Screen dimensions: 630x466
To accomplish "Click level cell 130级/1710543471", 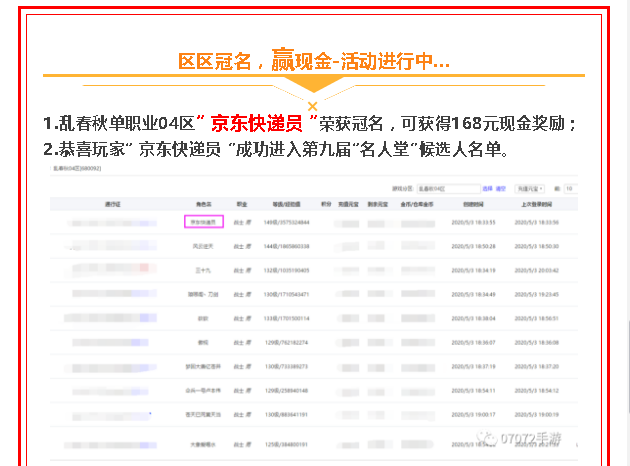I will pyautogui.click(x=286, y=294).
